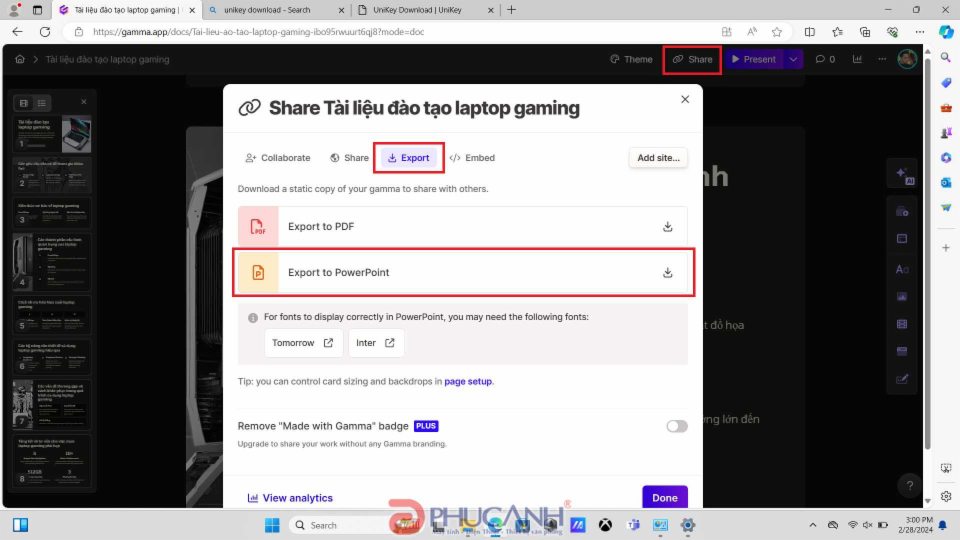Click the text format Aa icon in sidebar

902,269
